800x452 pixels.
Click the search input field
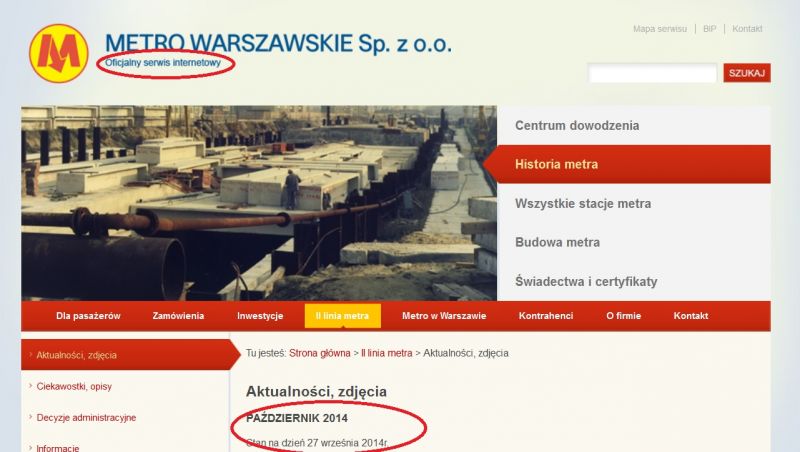click(653, 73)
